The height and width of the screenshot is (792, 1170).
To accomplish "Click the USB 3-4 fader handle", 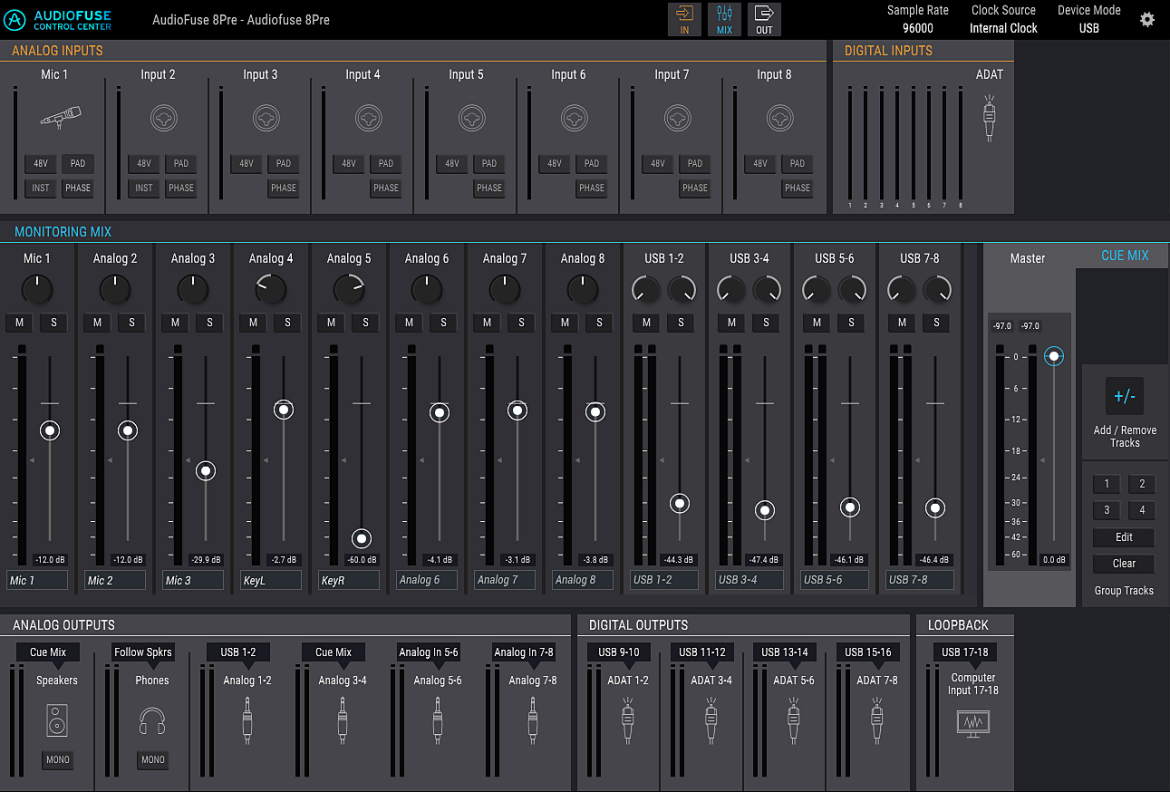I will pyautogui.click(x=764, y=511).
